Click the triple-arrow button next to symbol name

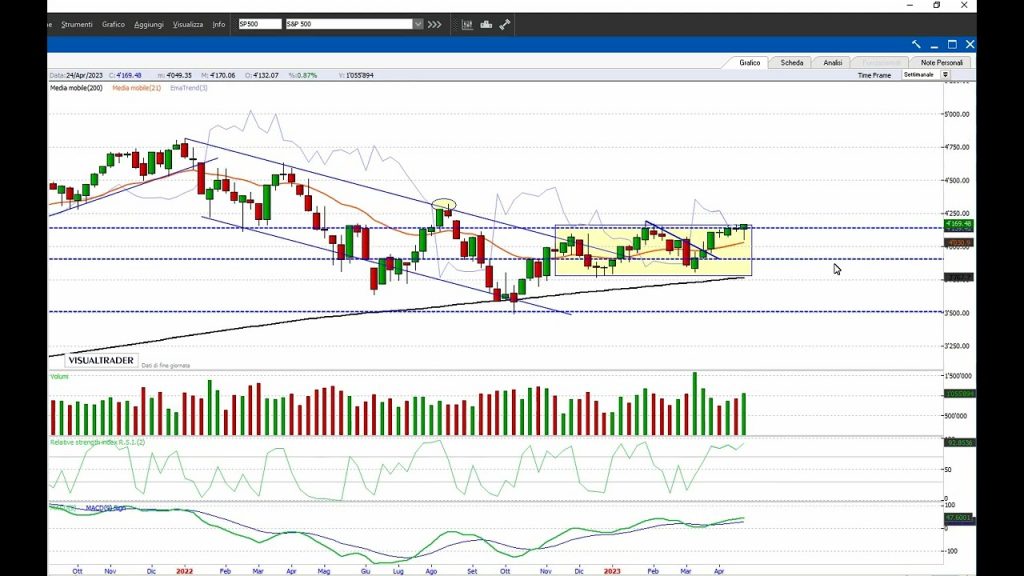point(434,24)
